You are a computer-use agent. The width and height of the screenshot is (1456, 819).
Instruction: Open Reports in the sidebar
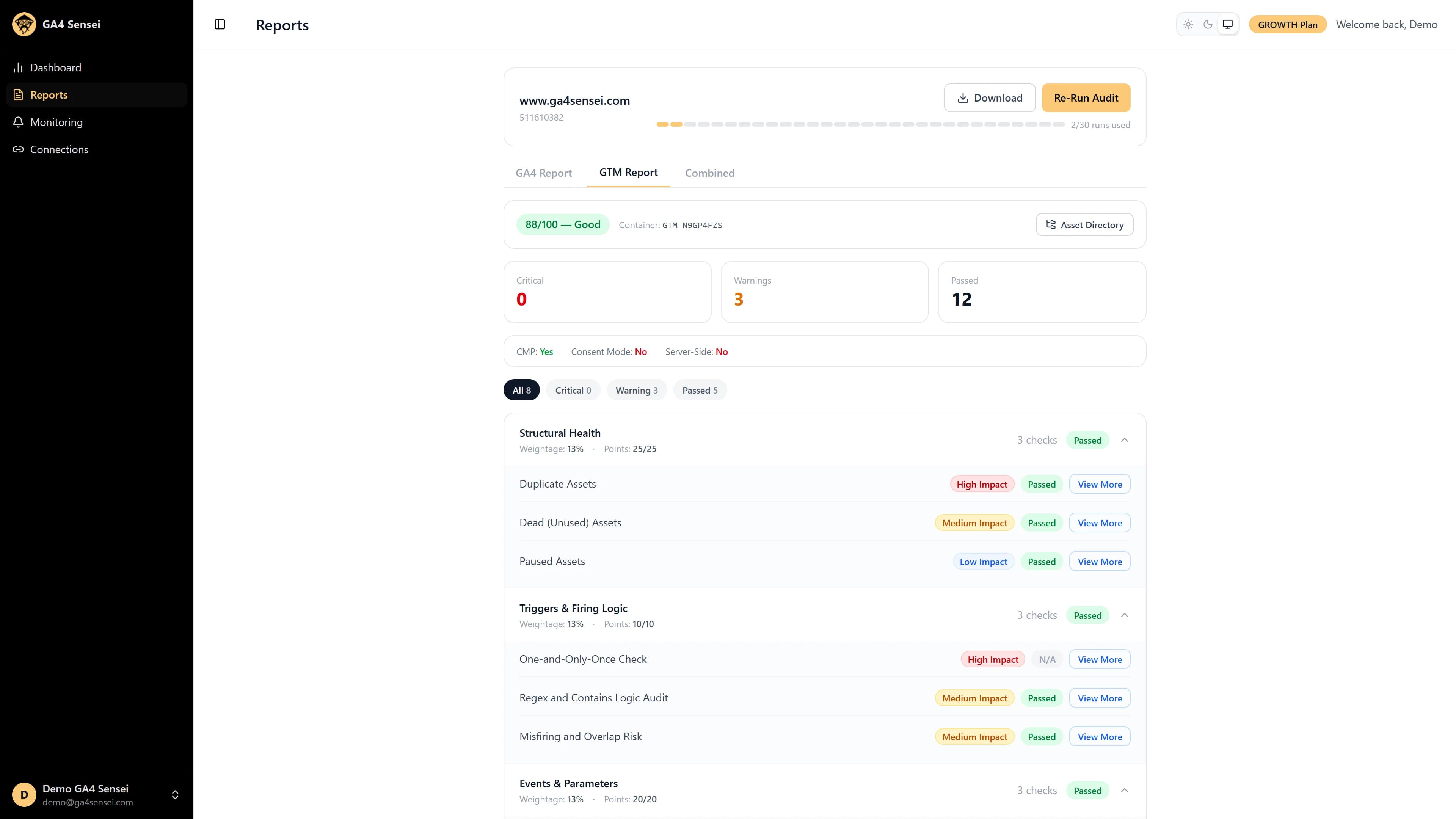click(x=97, y=95)
